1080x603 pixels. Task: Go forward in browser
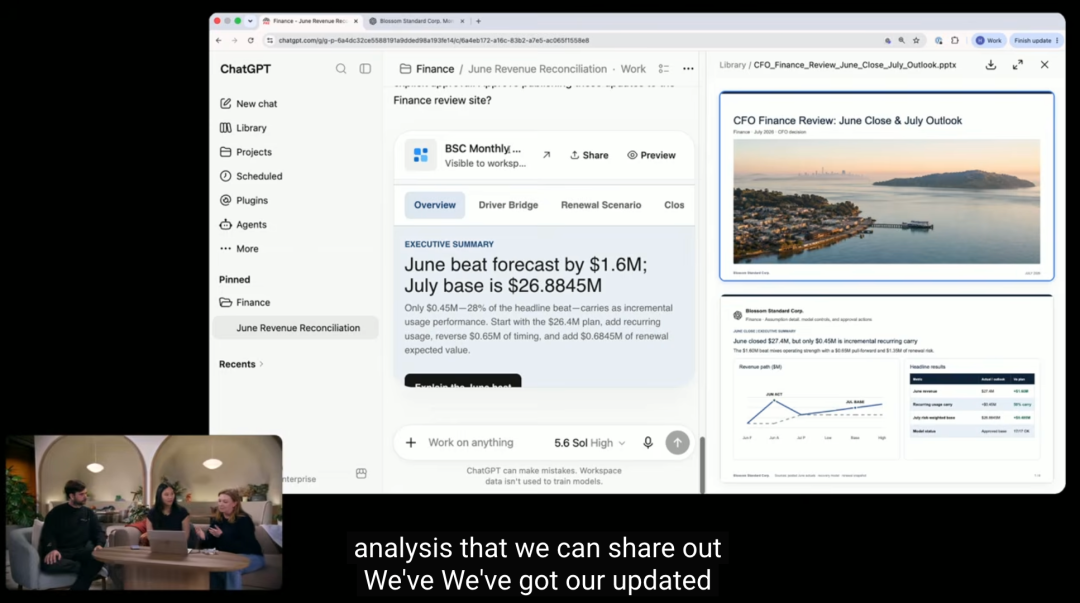click(234, 41)
